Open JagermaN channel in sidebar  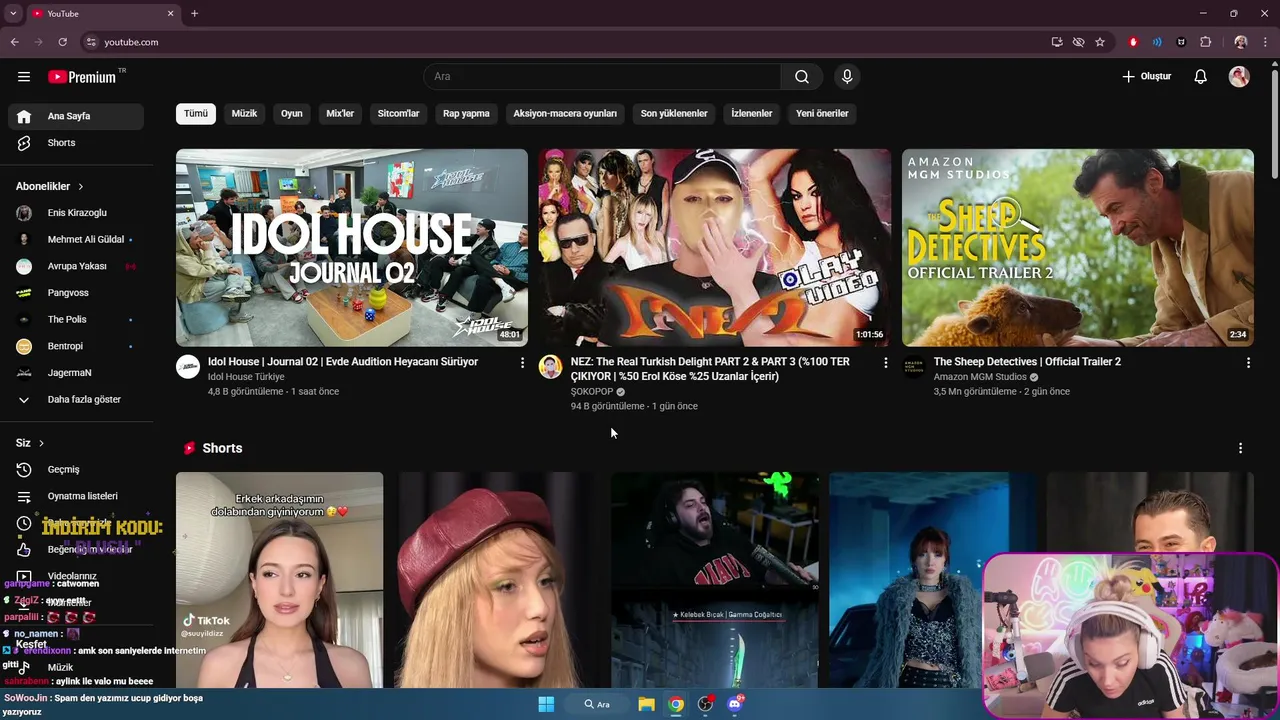pos(76,373)
